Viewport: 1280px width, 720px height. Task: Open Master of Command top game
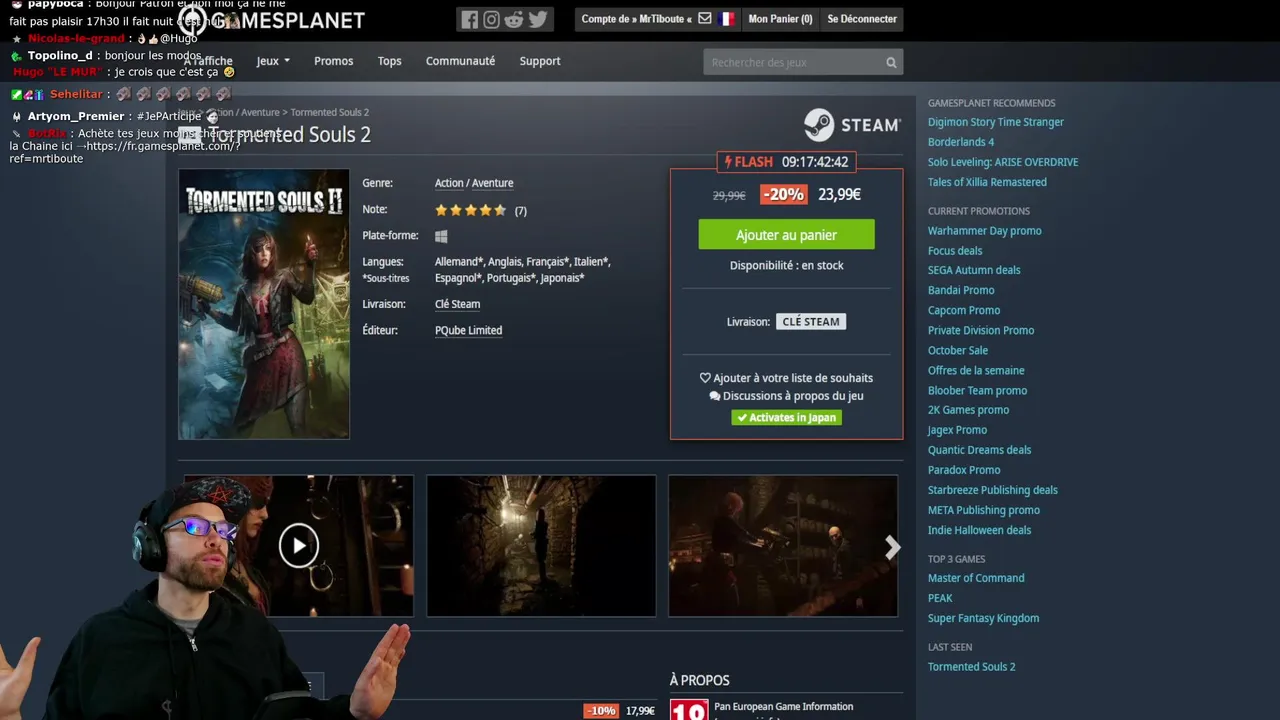click(x=976, y=578)
